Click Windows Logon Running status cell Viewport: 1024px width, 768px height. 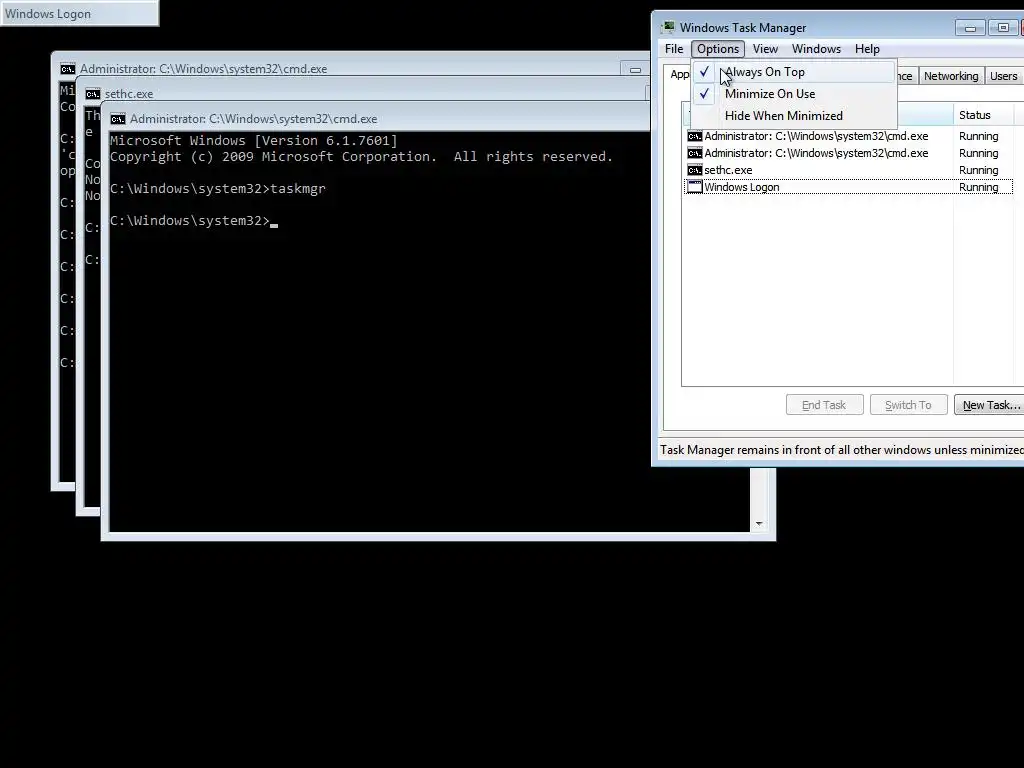point(978,187)
